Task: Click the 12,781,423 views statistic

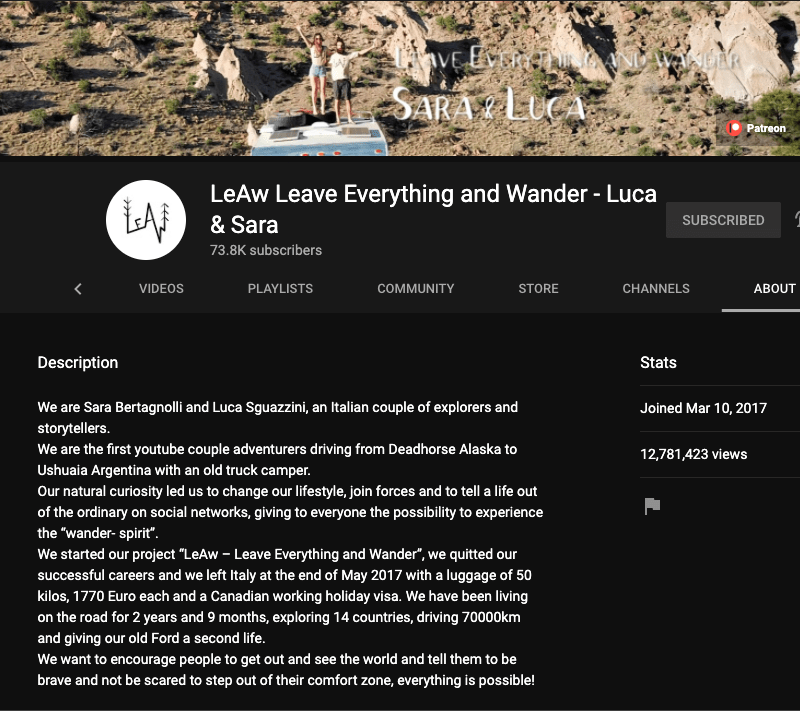Action: tap(693, 454)
